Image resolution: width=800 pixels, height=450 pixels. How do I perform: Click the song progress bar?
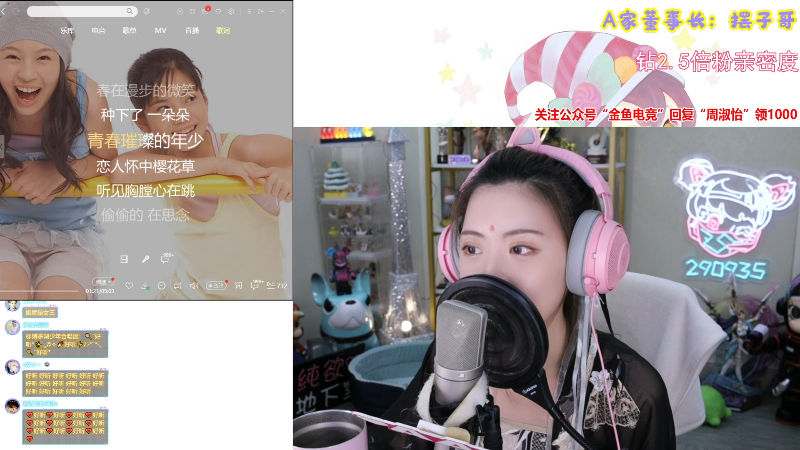pyautogui.click(x=39, y=291)
